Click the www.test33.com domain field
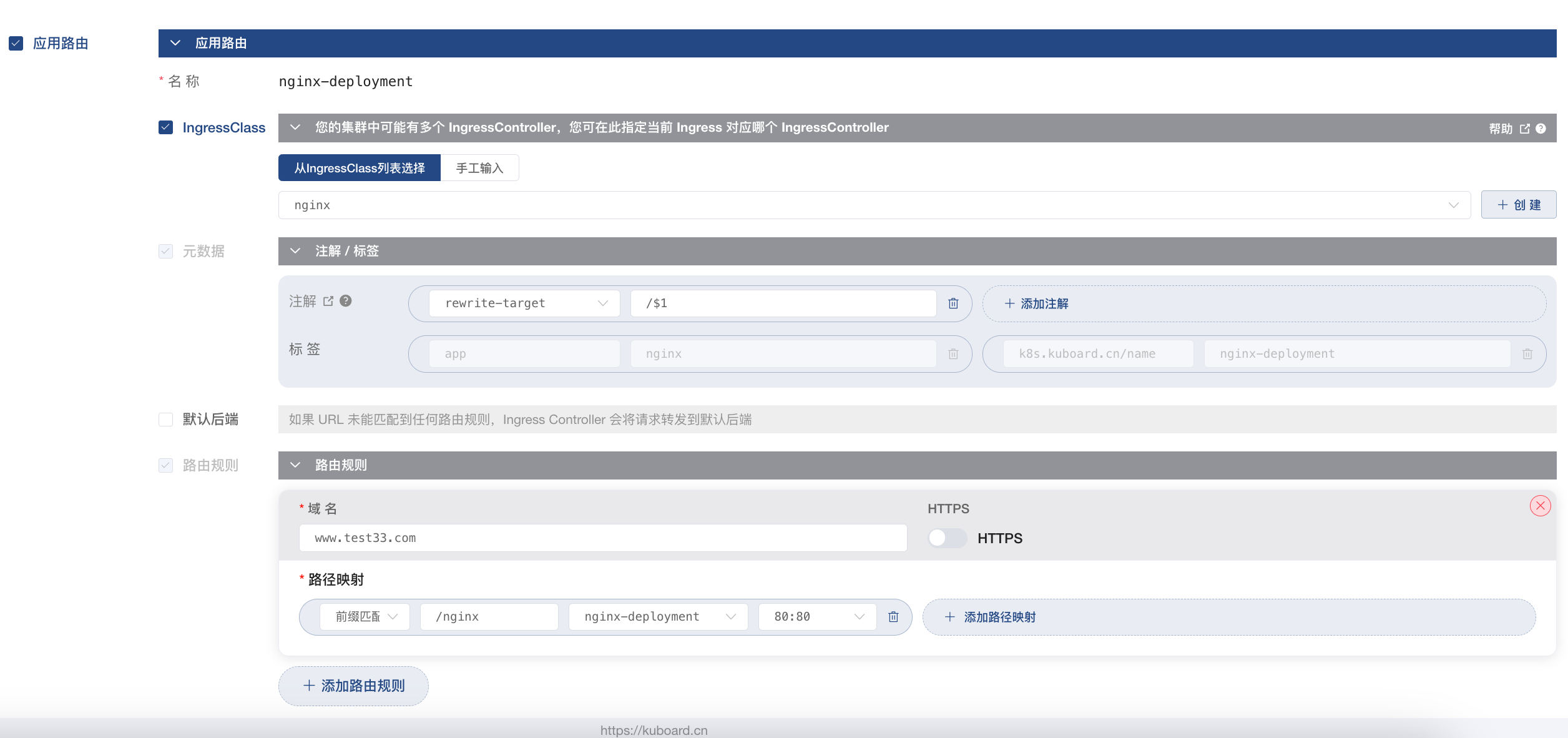Viewport: 1568px width, 738px height. (602, 538)
